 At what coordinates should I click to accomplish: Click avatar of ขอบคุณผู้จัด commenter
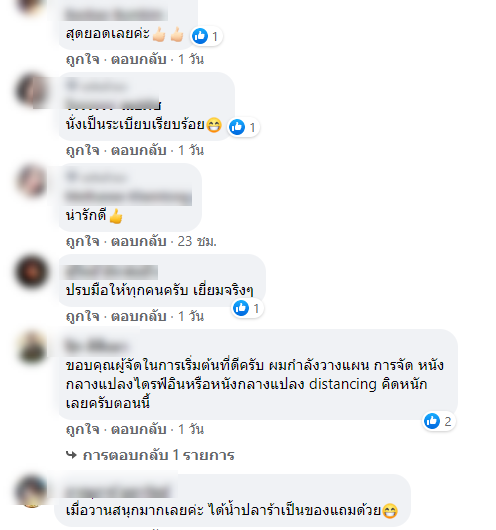[x=32, y=347]
